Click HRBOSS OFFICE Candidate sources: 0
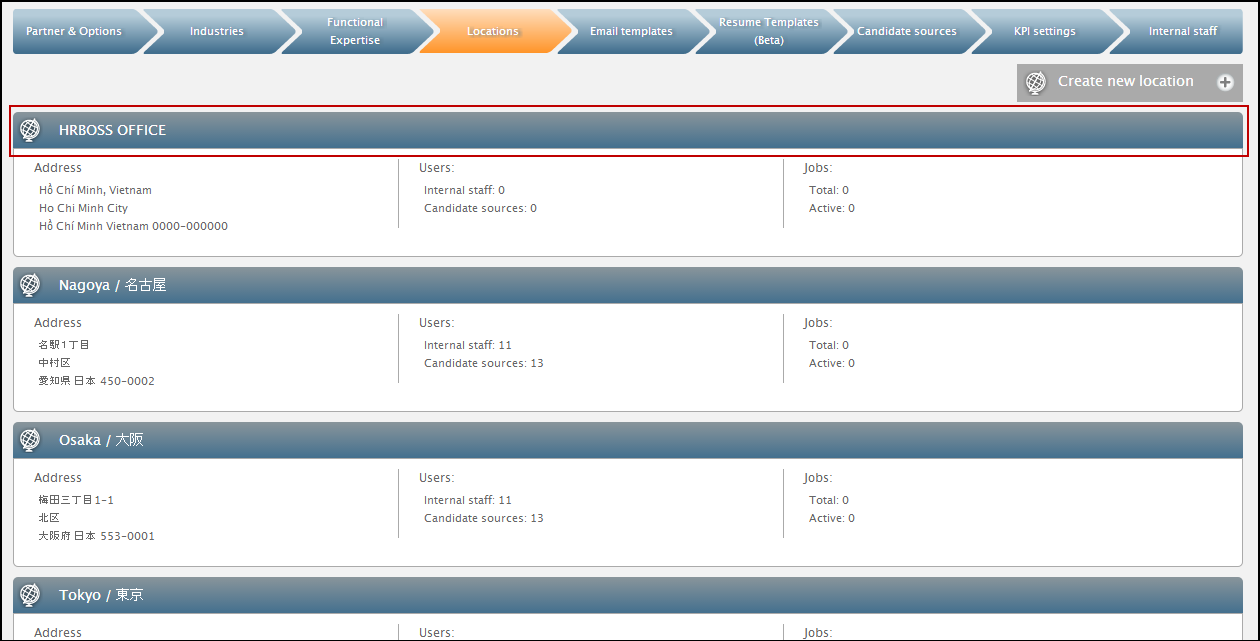1260x641 pixels. (480, 208)
